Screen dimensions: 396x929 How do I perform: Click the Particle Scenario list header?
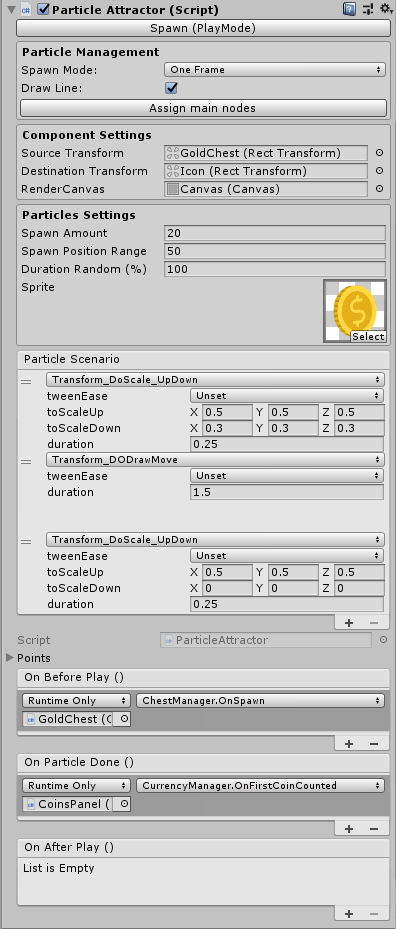point(203,359)
